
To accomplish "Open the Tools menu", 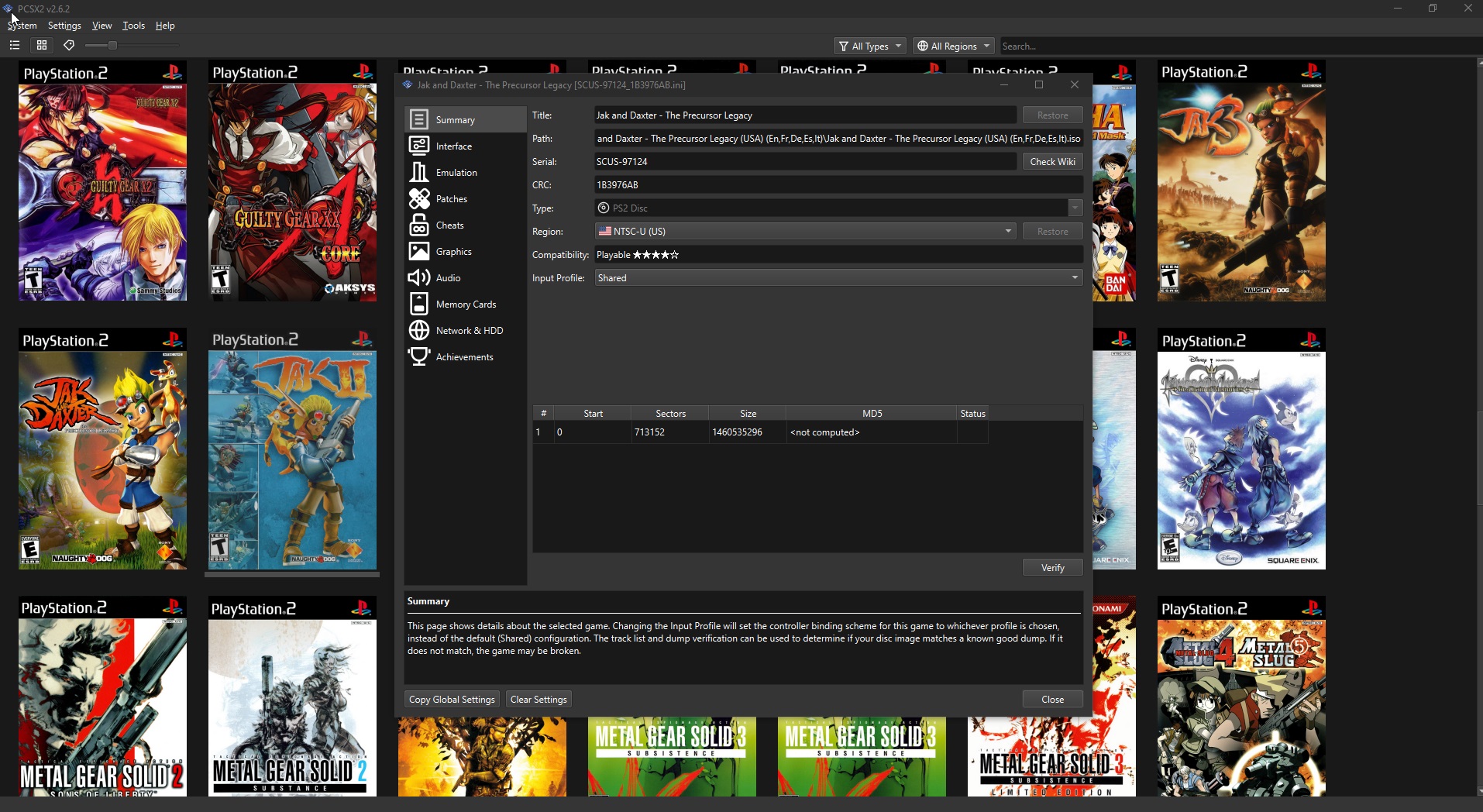I will click(x=133, y=26).
